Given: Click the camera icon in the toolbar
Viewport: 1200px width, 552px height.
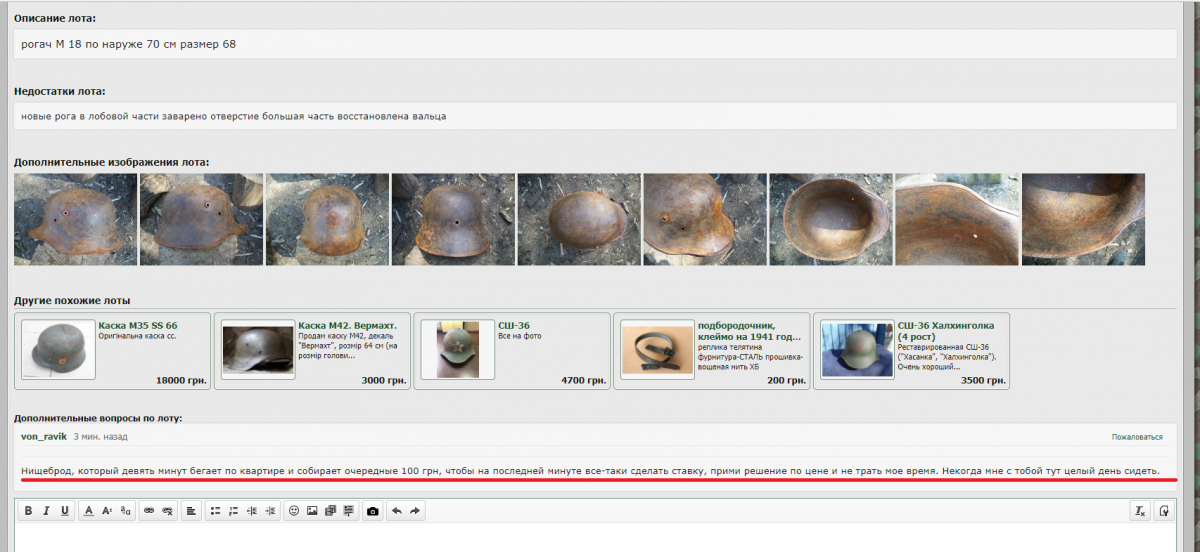Looking at the screenshot, I should (x=373, y=511).
